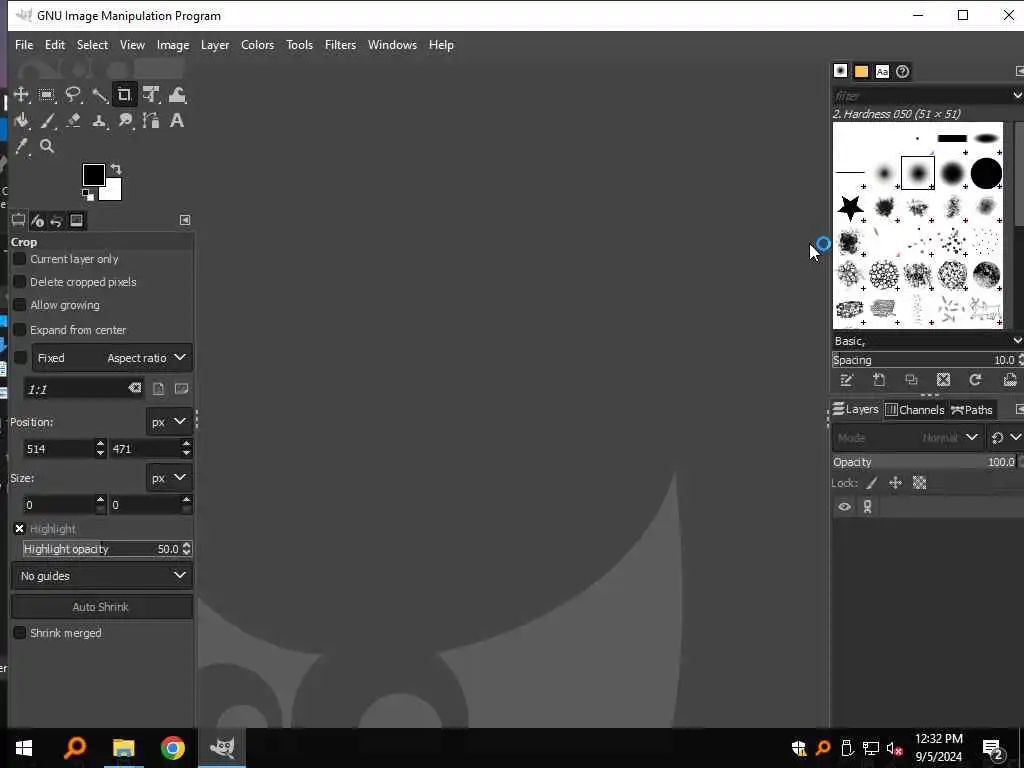1024x768 pixels.
Task: Swap foreground and background colors
Action: click(x=116, y=169)
